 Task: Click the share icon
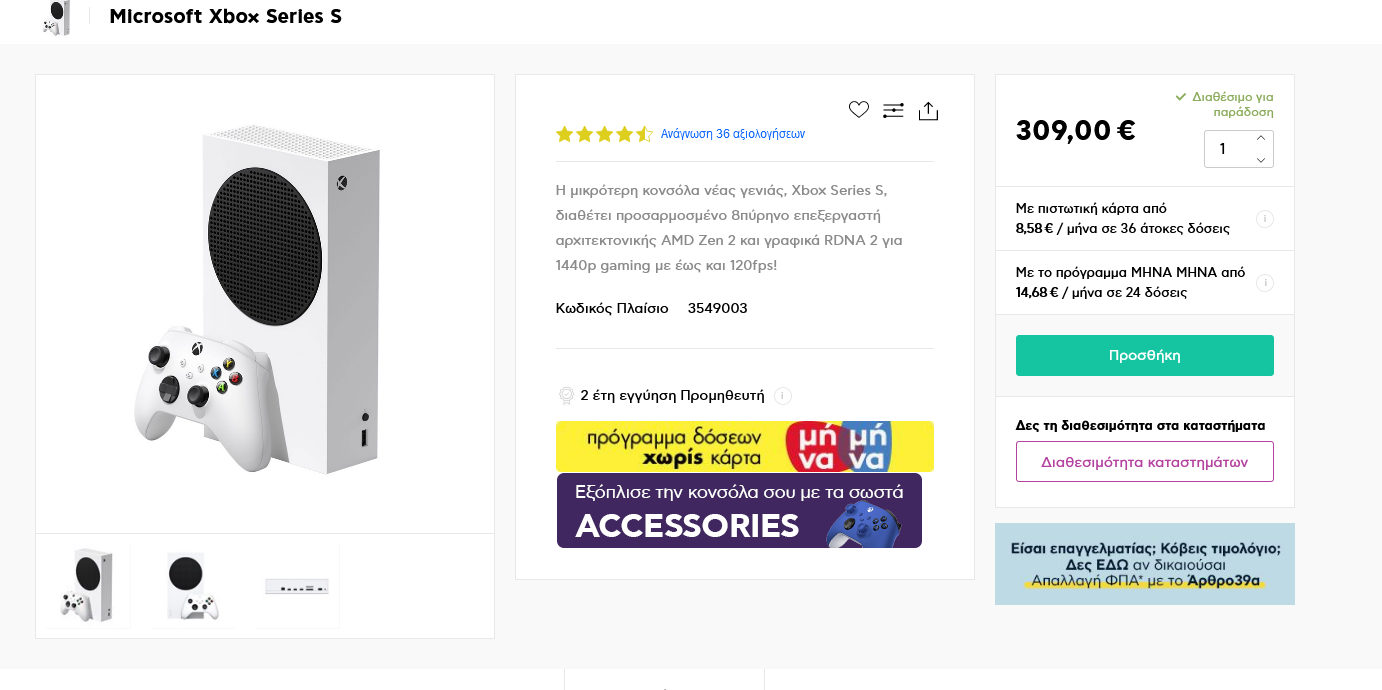[x=928, y=111]
